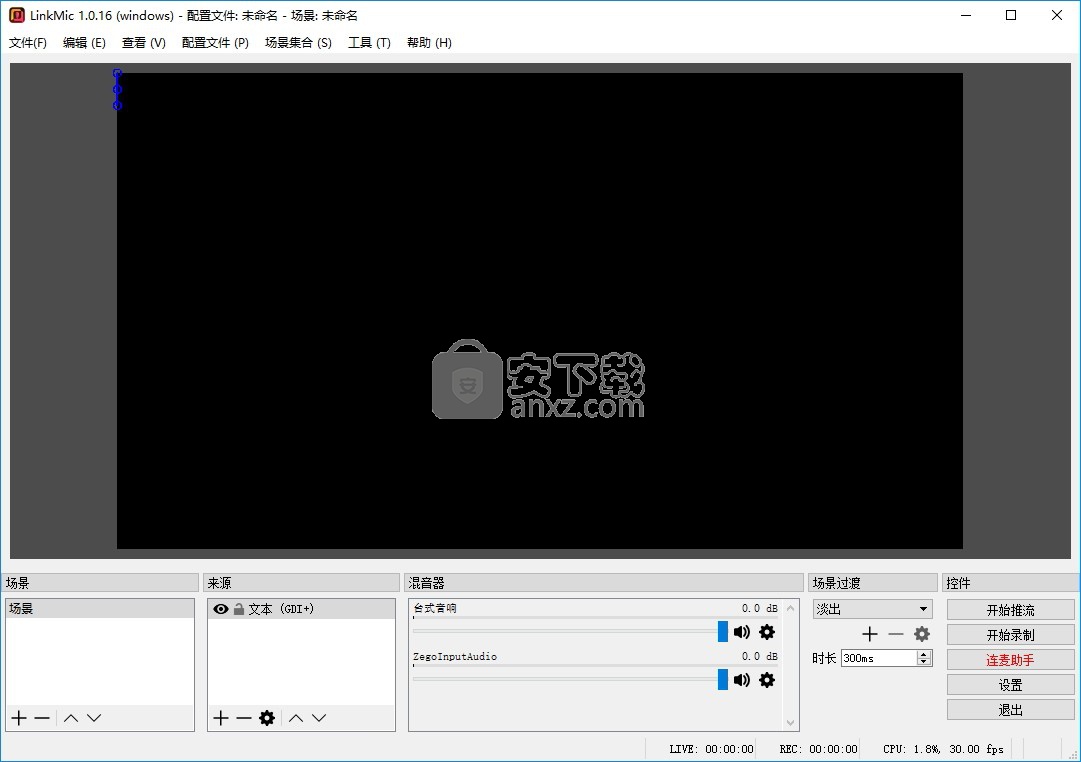Click the 控件 panel header
The height and width of the screenshot is (762, 1081).
[1011, 583]
